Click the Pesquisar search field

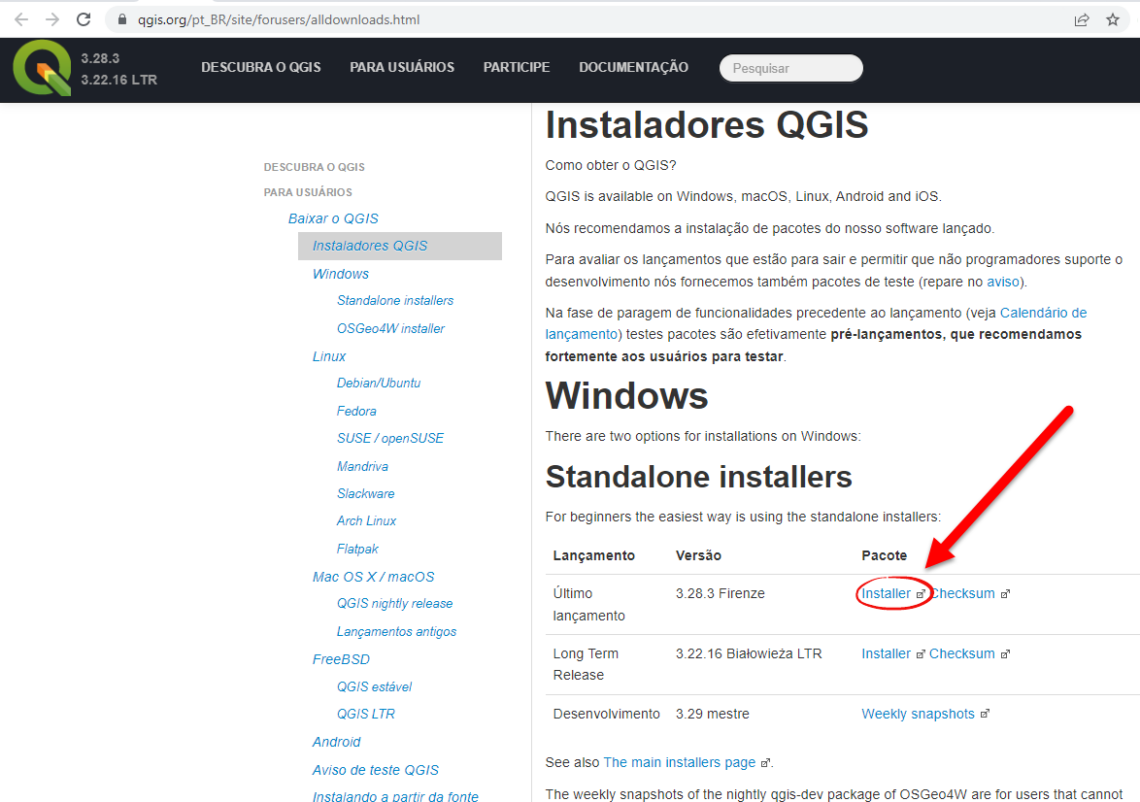[790, 67]
